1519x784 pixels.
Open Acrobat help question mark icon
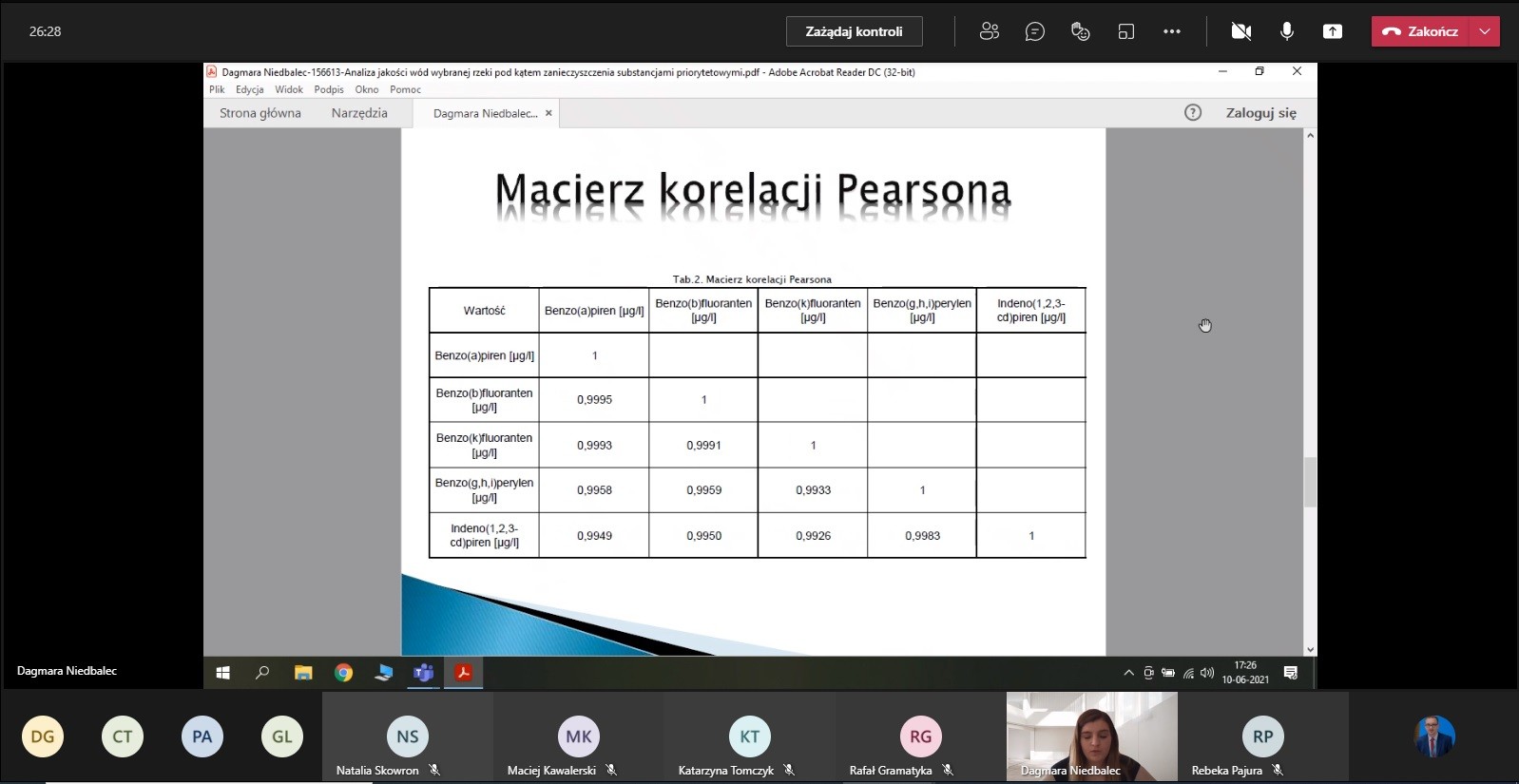click(1193, 113)
